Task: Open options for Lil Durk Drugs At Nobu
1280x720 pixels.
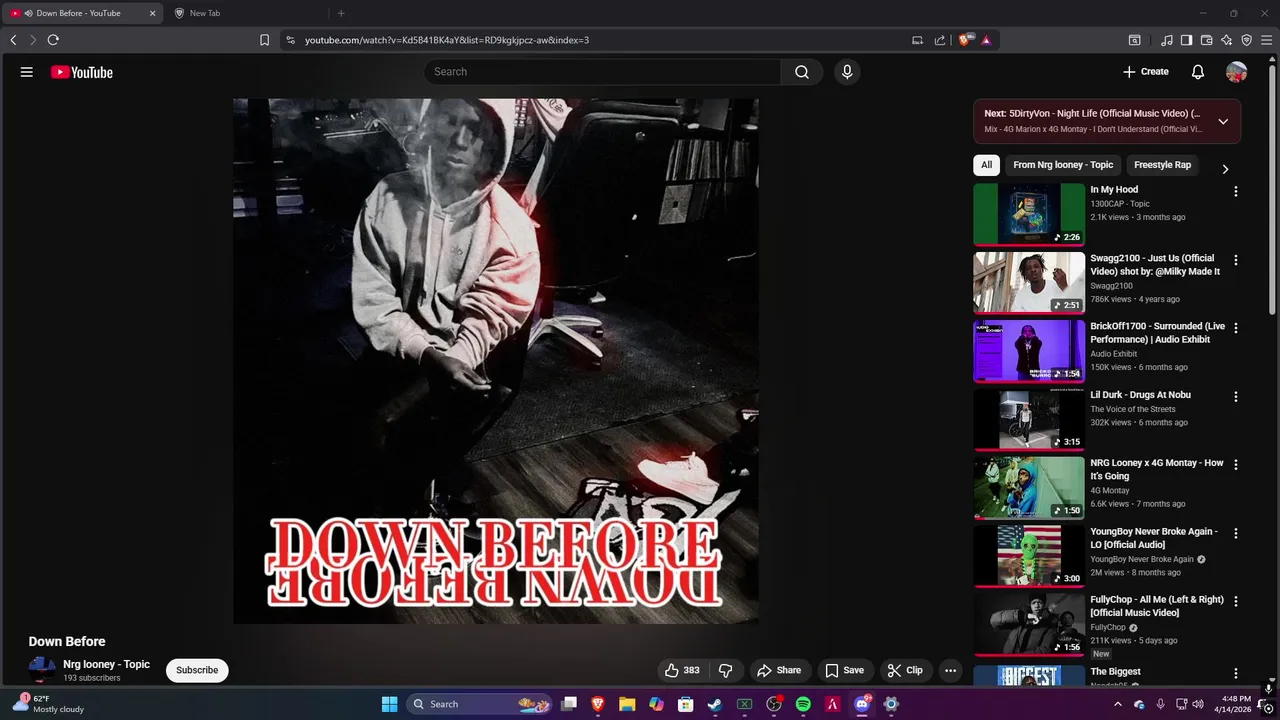Action: coord(1236,396)
